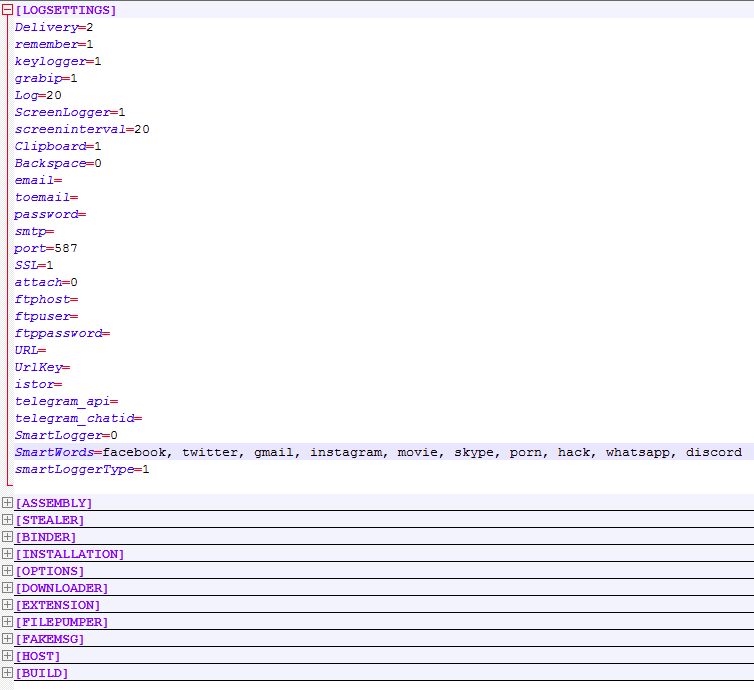Expand the INSTALLATION section
Screen dimensions: 754x690
[7, 553]
